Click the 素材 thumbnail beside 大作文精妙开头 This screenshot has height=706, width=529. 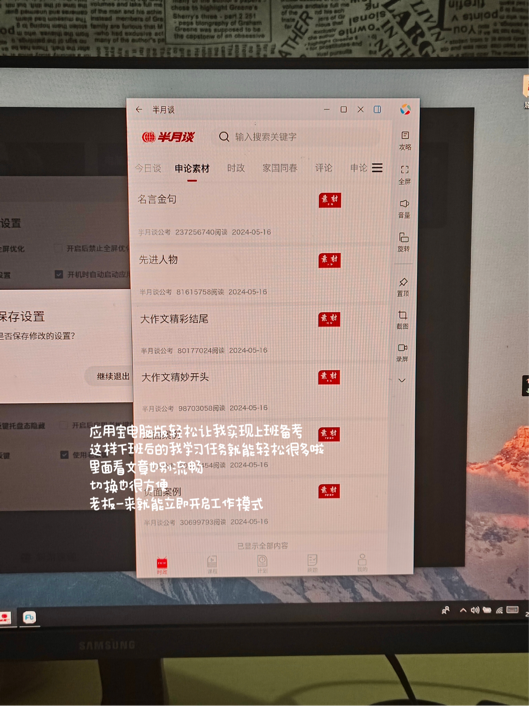329,377
